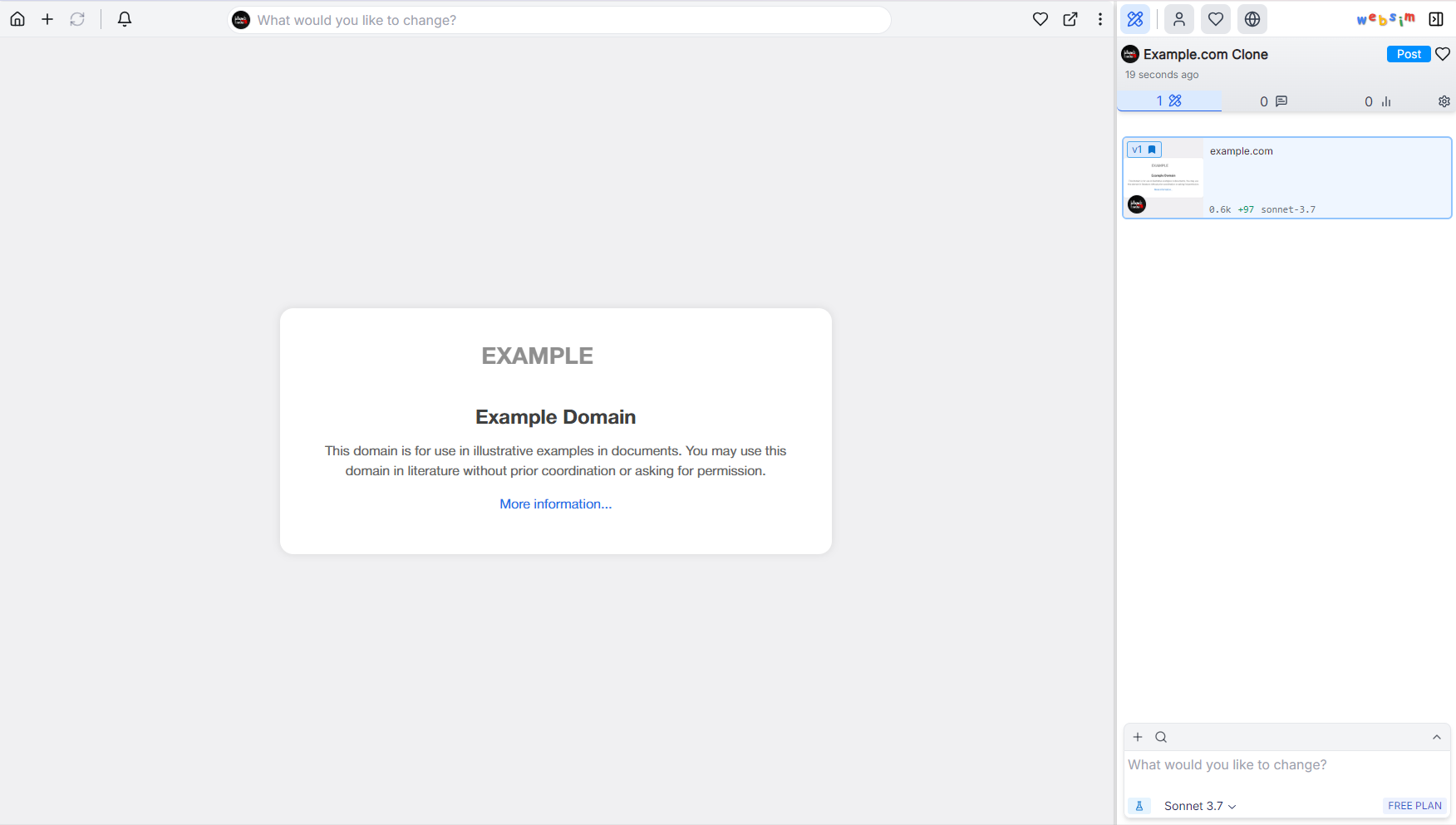Image resolution: width=1456 pixels, height=825 pixels.
Task: Click the plus icon to create new
Action: (x=47, y=19)
